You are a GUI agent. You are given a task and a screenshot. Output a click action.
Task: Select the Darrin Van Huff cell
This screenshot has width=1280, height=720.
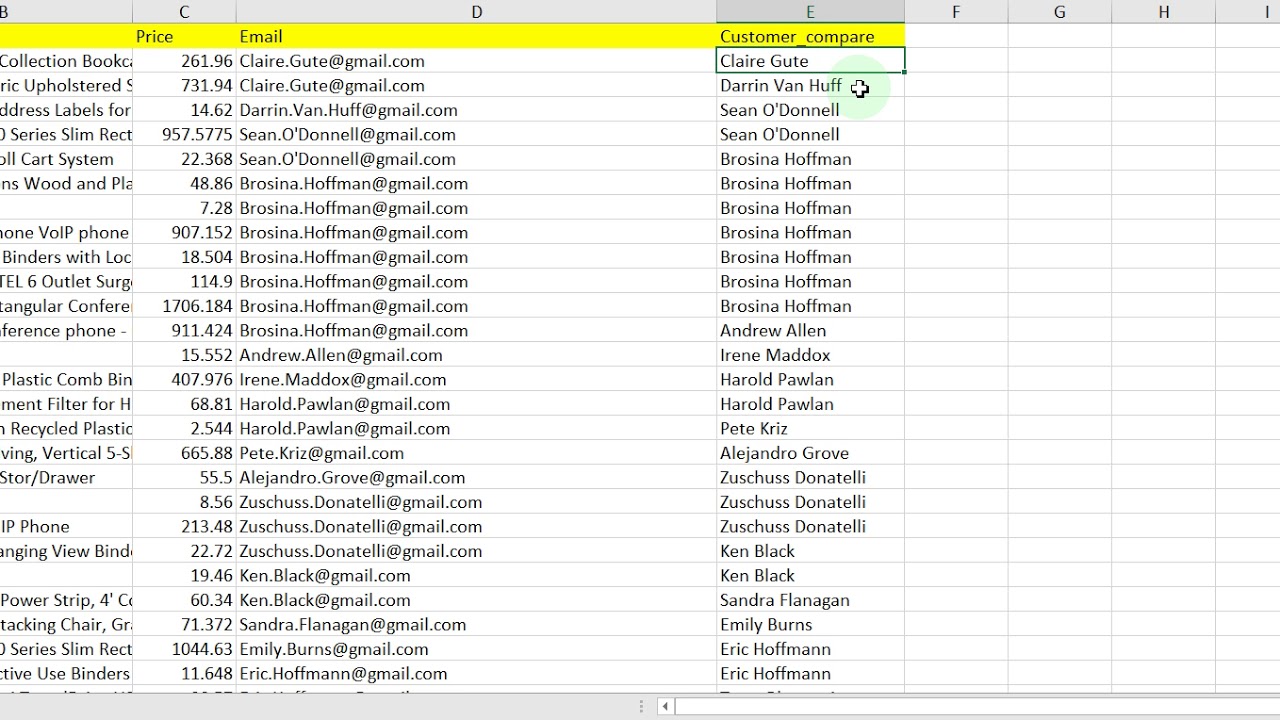(x=810, y=86)
